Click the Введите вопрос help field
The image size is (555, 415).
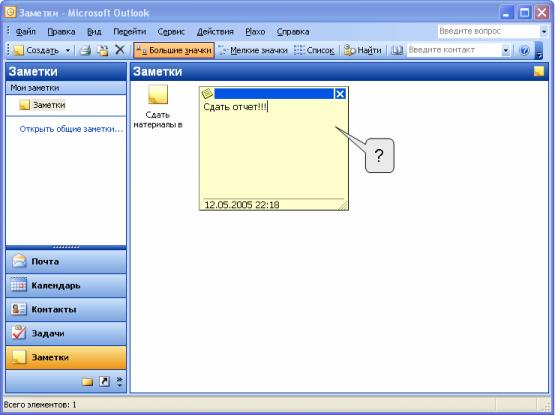point(488,31)
